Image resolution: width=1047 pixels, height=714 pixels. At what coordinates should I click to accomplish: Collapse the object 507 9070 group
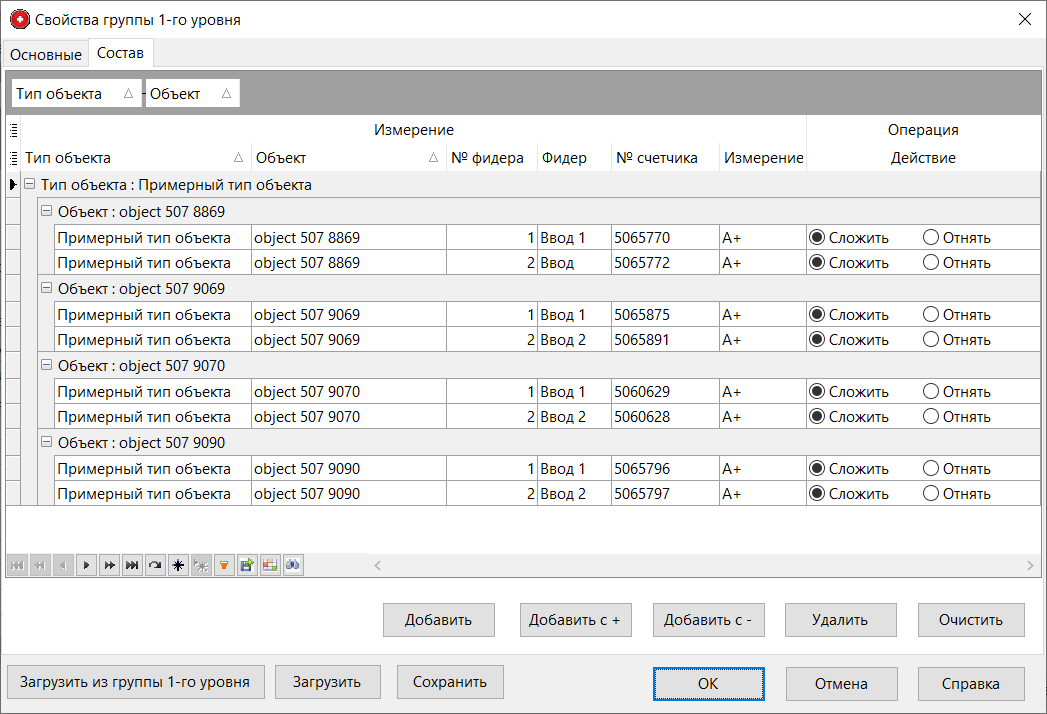[45, 366]
